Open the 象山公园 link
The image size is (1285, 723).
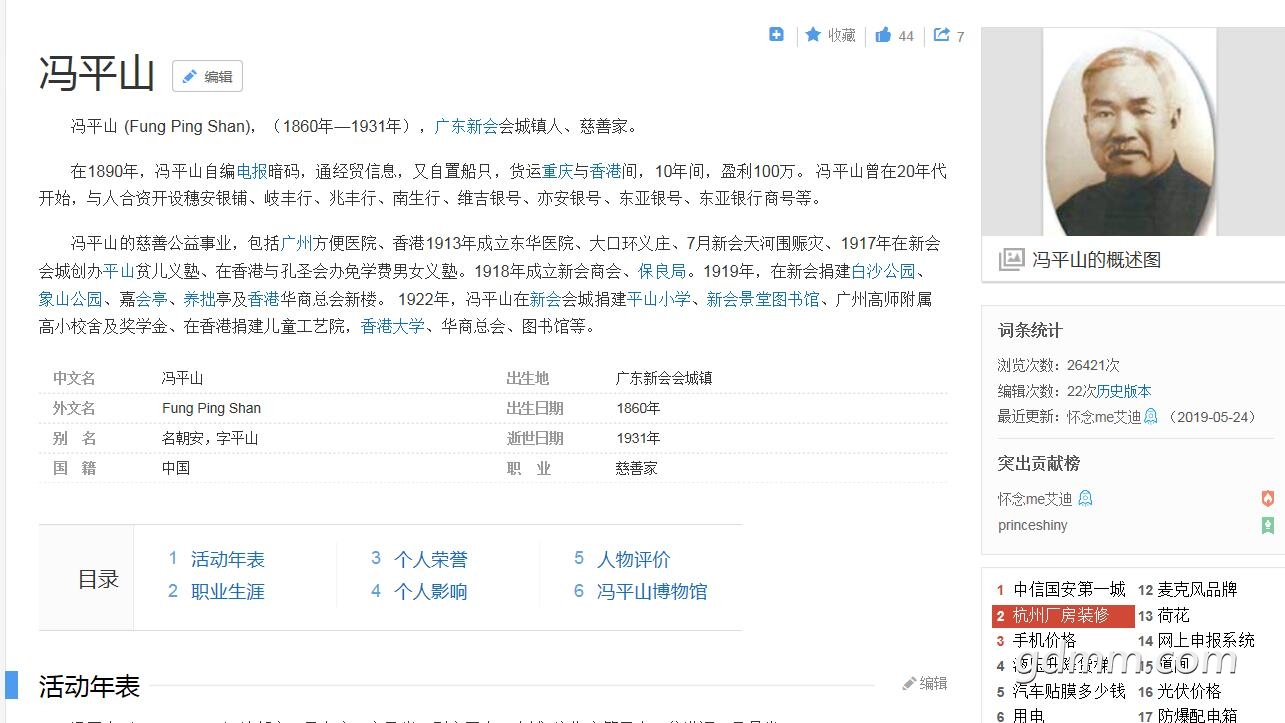(x=71, y=299)
